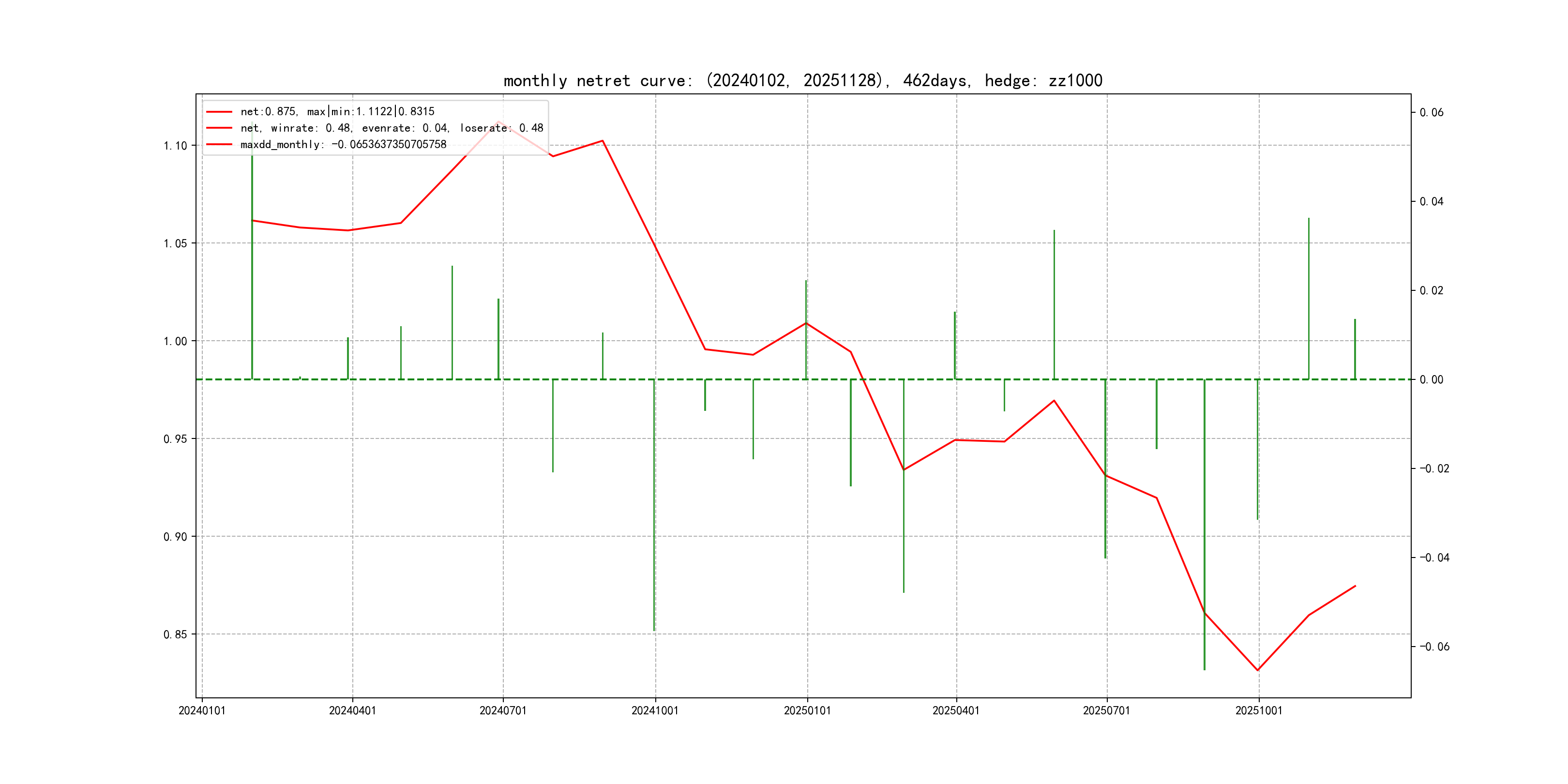The width and height of the screenshot is (1568, 784).
Task: Click right y-axis label 0.06
Action: [1432, 113]
